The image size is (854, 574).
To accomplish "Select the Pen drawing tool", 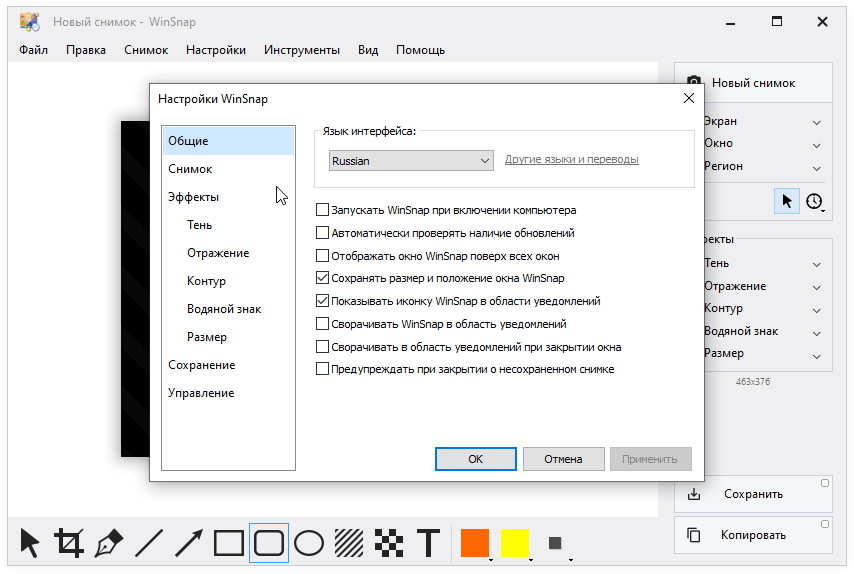I will pyautogui.click(x=109, y=543).
